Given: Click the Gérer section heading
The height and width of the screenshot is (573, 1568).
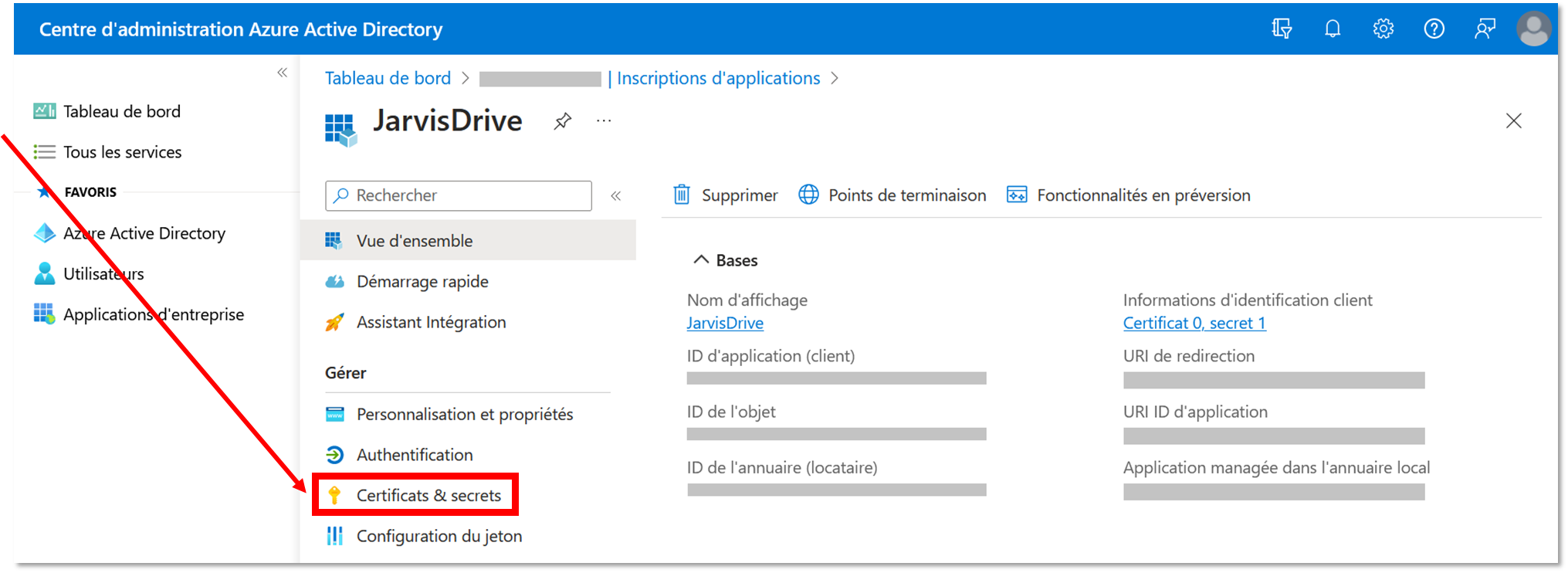Looking at the screenshot, I should [346, 373].
